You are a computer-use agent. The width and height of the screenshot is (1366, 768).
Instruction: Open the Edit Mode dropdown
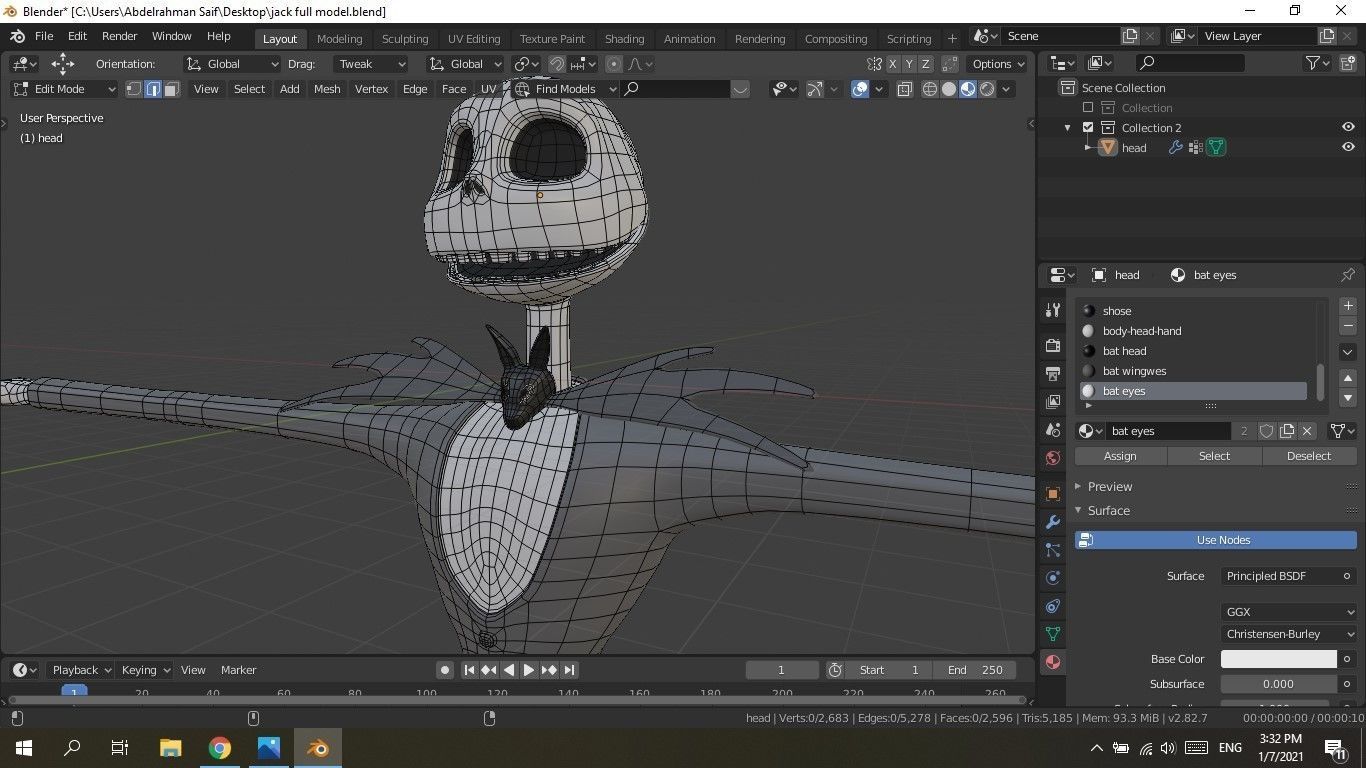pyautogui.click(x=64, y=89)
